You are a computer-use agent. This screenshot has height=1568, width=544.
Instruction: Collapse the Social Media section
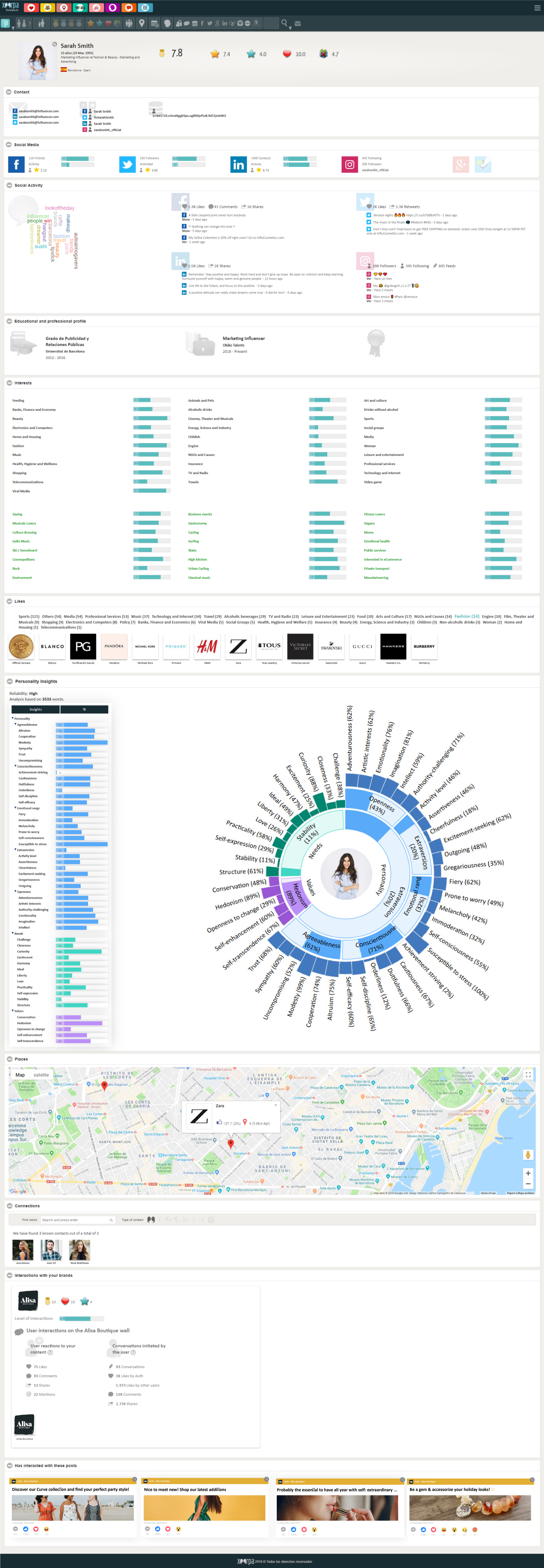[8, 145]
